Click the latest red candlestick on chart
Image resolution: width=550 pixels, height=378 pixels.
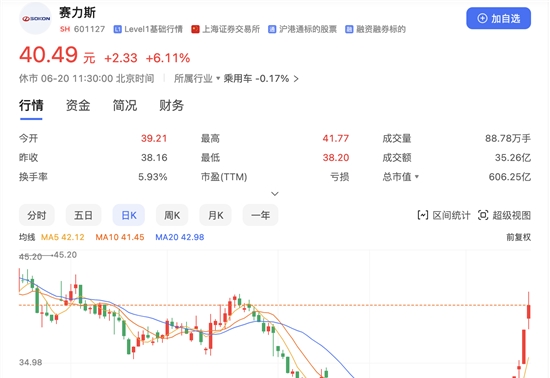coord(529,310)
